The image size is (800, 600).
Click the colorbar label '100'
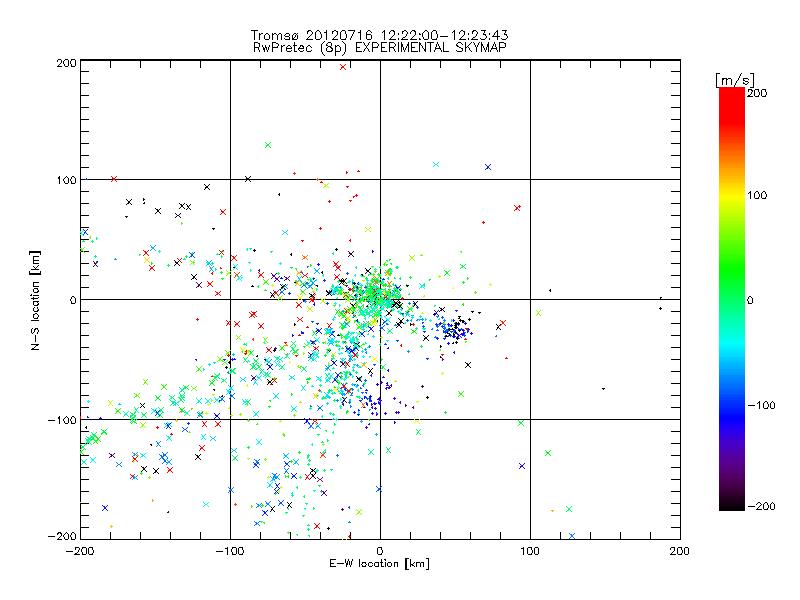pos(757,195)
